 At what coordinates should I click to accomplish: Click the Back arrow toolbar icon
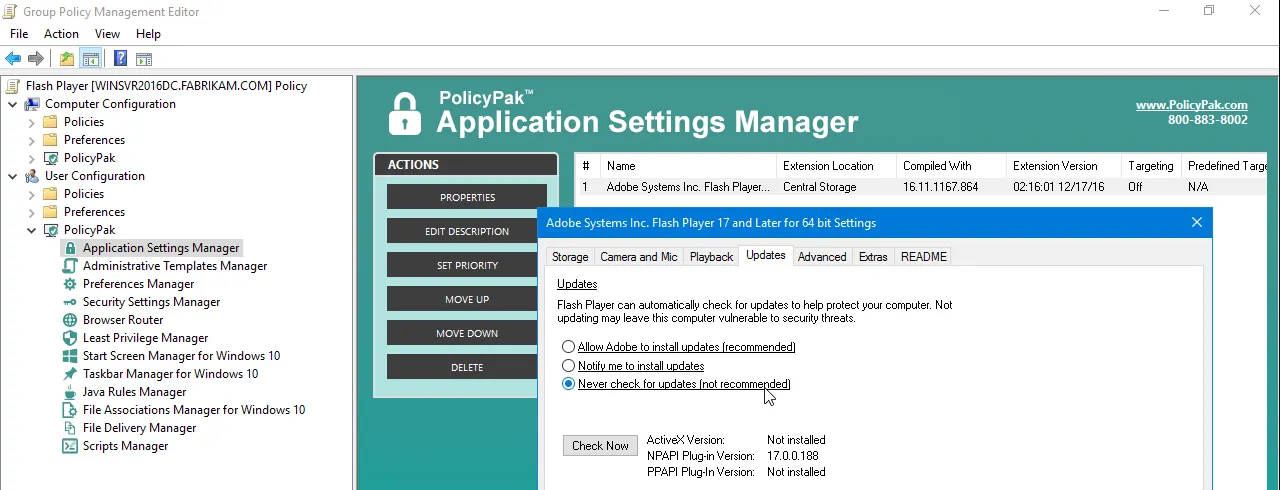pos(13,59)
